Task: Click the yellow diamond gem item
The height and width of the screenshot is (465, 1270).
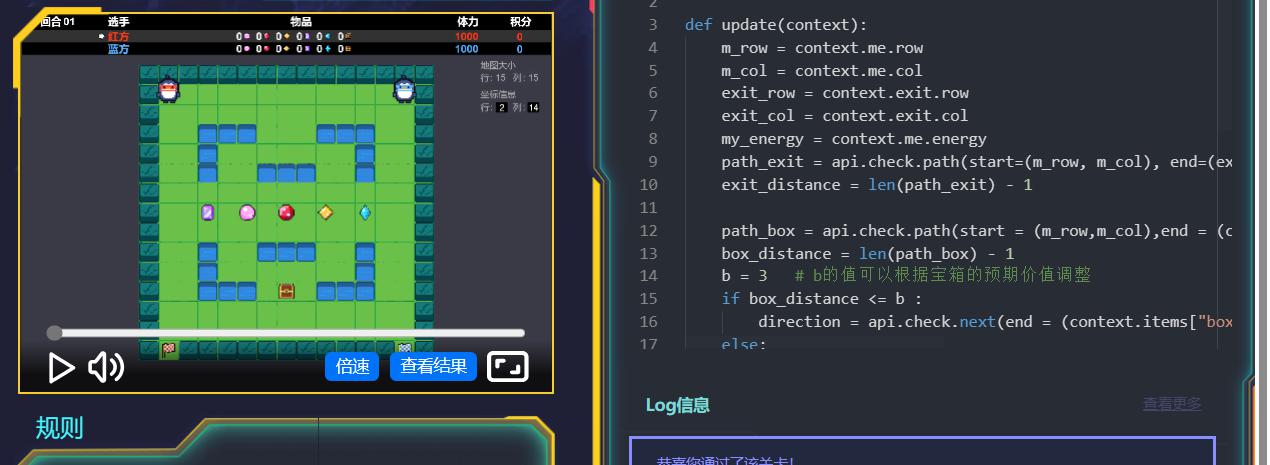Action: (x=325, y=212)
